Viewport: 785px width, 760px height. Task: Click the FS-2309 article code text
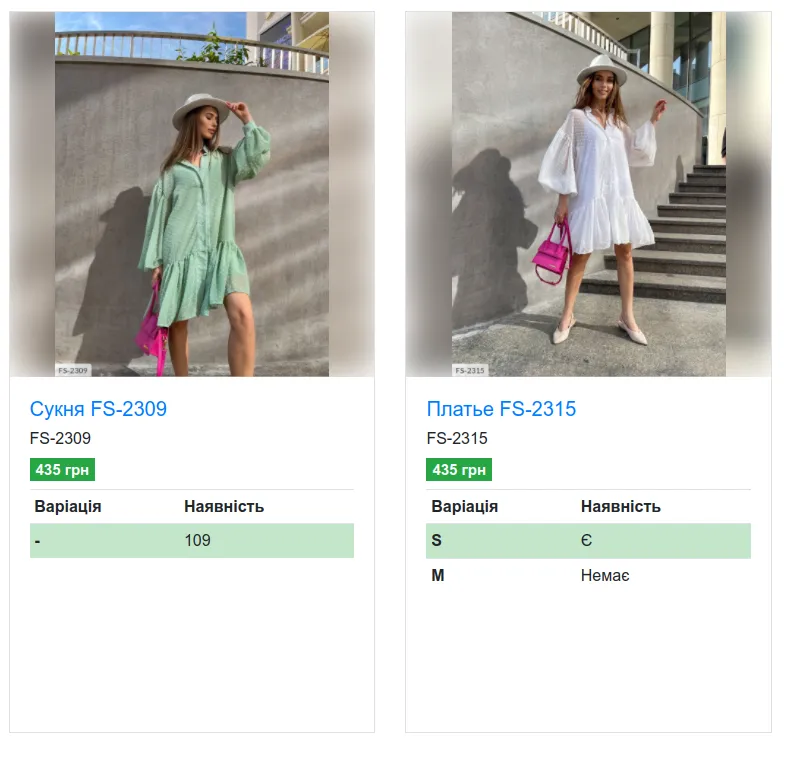(x=60, y=438)
